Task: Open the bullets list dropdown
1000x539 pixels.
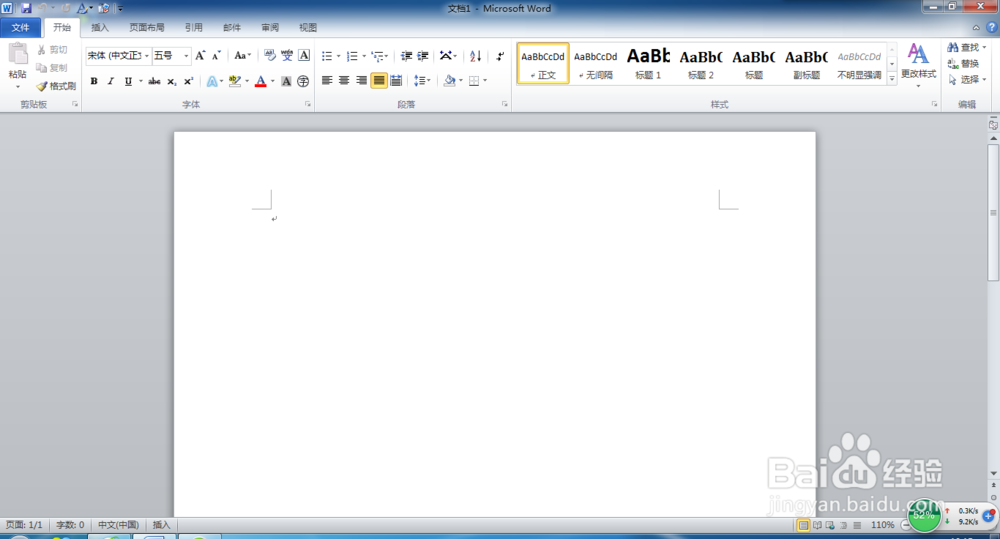Action: coord(339,56)
